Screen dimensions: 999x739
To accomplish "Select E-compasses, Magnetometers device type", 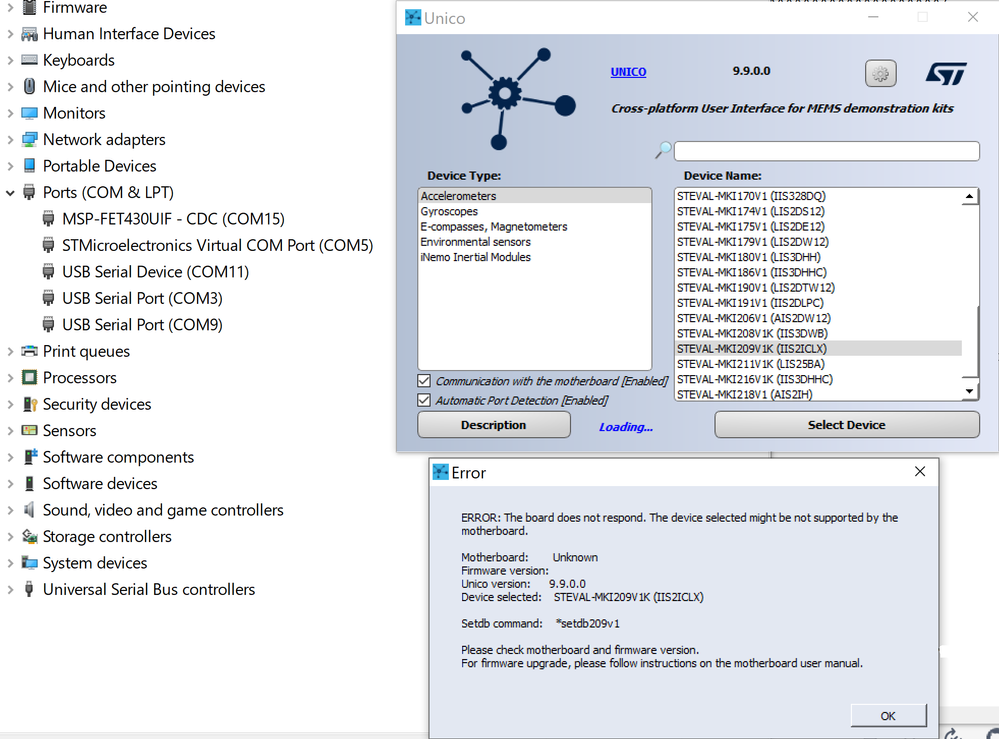I will (x=535, y=227).
